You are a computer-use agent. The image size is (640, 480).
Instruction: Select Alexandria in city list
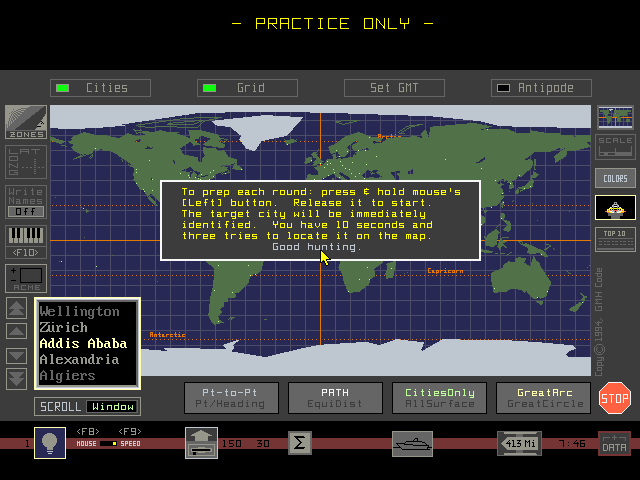(x=79, y=360)
